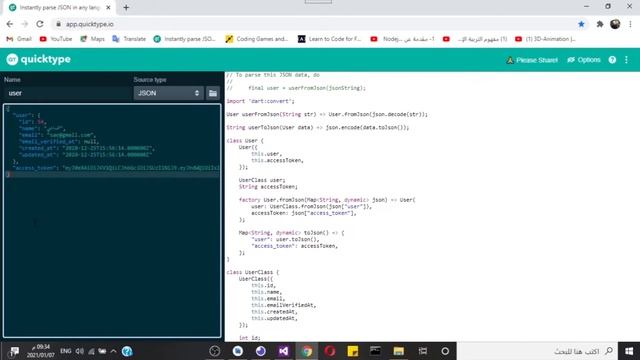Open the Options panel
Image resolution: width=640 pixels, height=360 pixels.
pos(584,60)
